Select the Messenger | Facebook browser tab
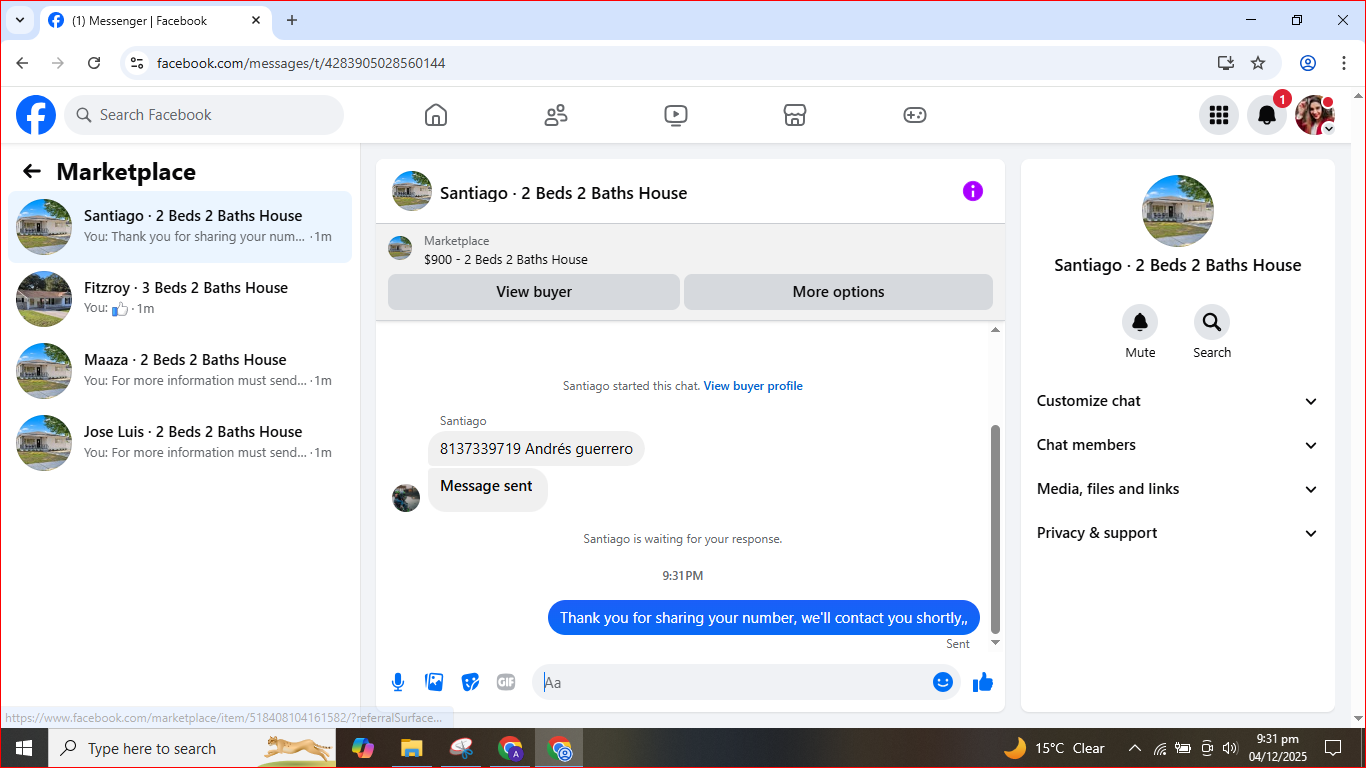This screenshot has width=1366, height=768. [155, 20]
